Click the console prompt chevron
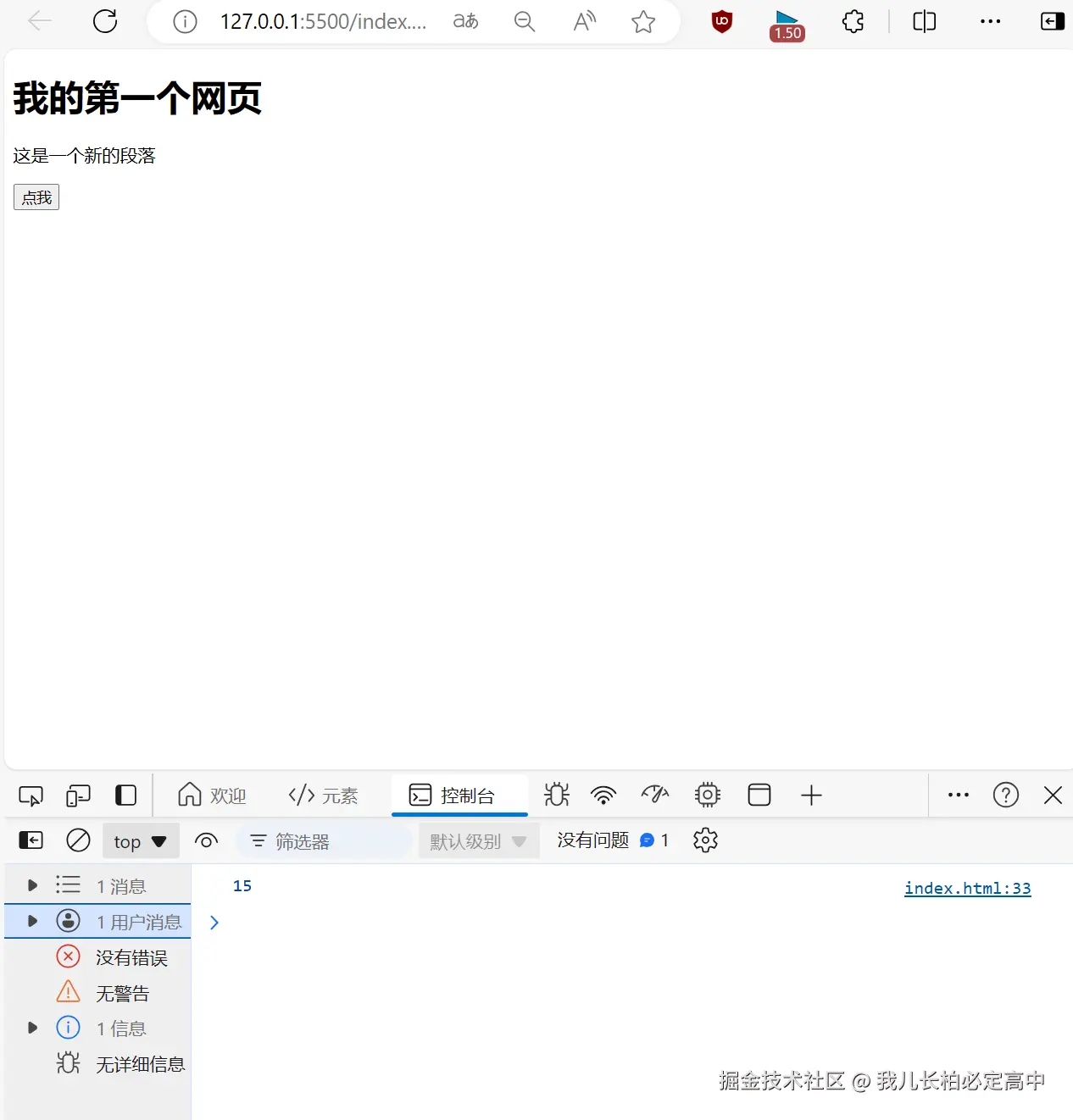Image resolution: width=1073 pixels, height=1120 pixels. click(x=214, y=923)
